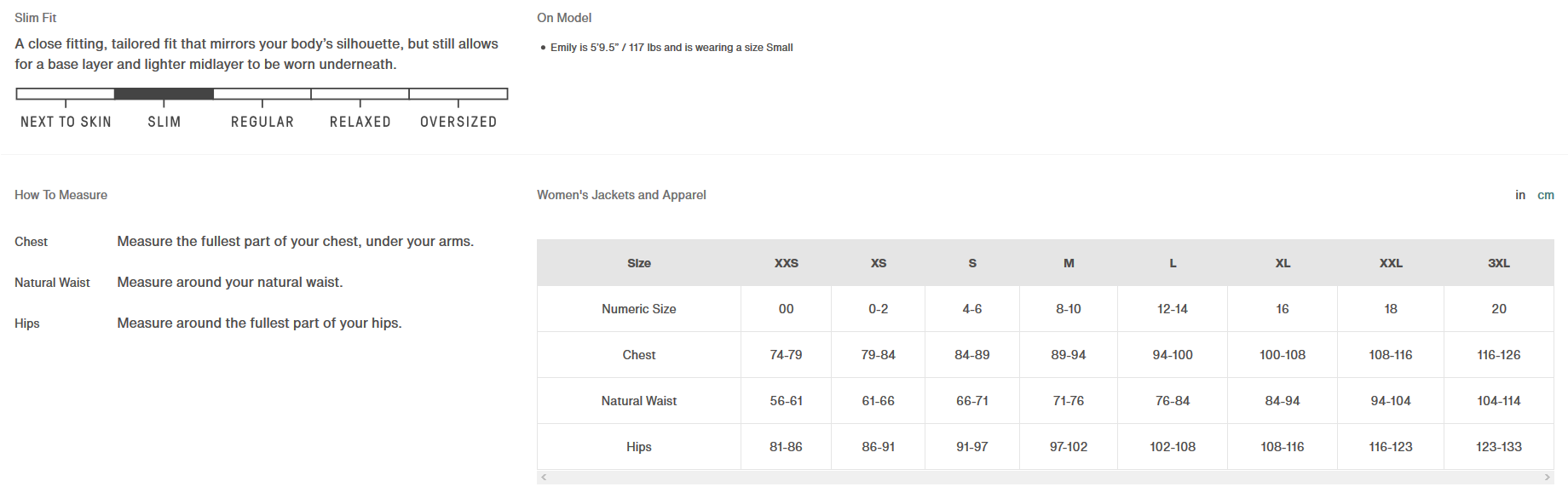Select cm as the measurement unit
The height and width of the screenshot is (504, 1568).
1545,195
